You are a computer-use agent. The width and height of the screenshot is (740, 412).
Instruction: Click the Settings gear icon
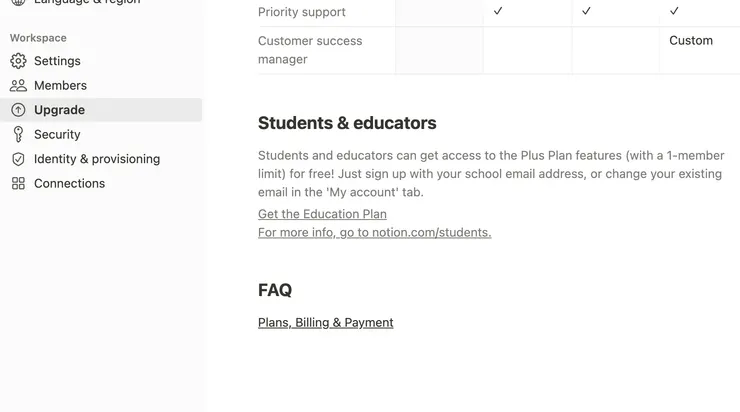point(18,61)
